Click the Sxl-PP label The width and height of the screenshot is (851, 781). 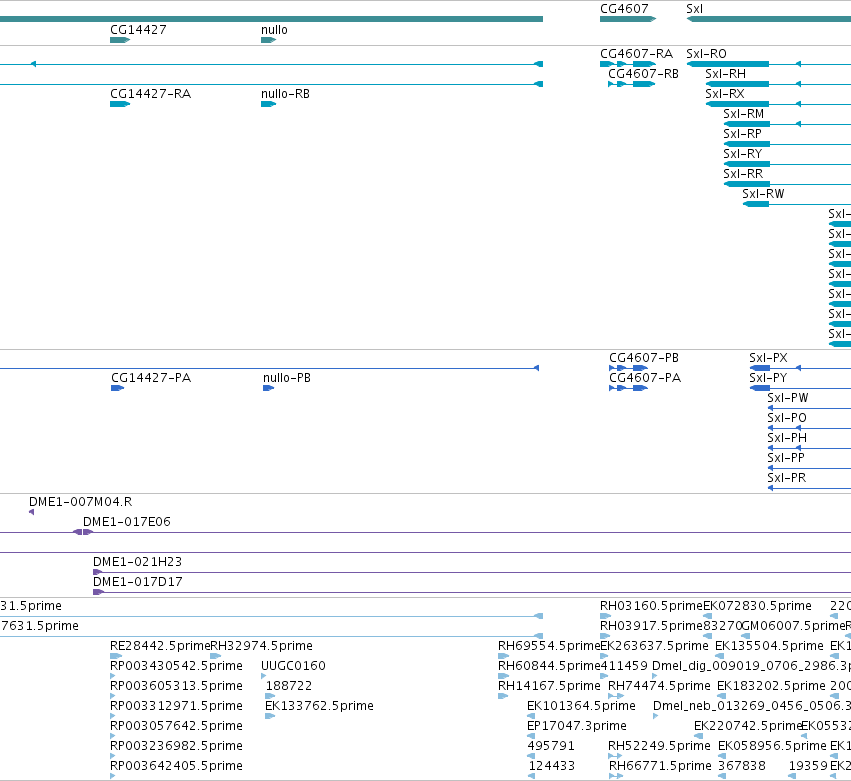click(785, 458)
